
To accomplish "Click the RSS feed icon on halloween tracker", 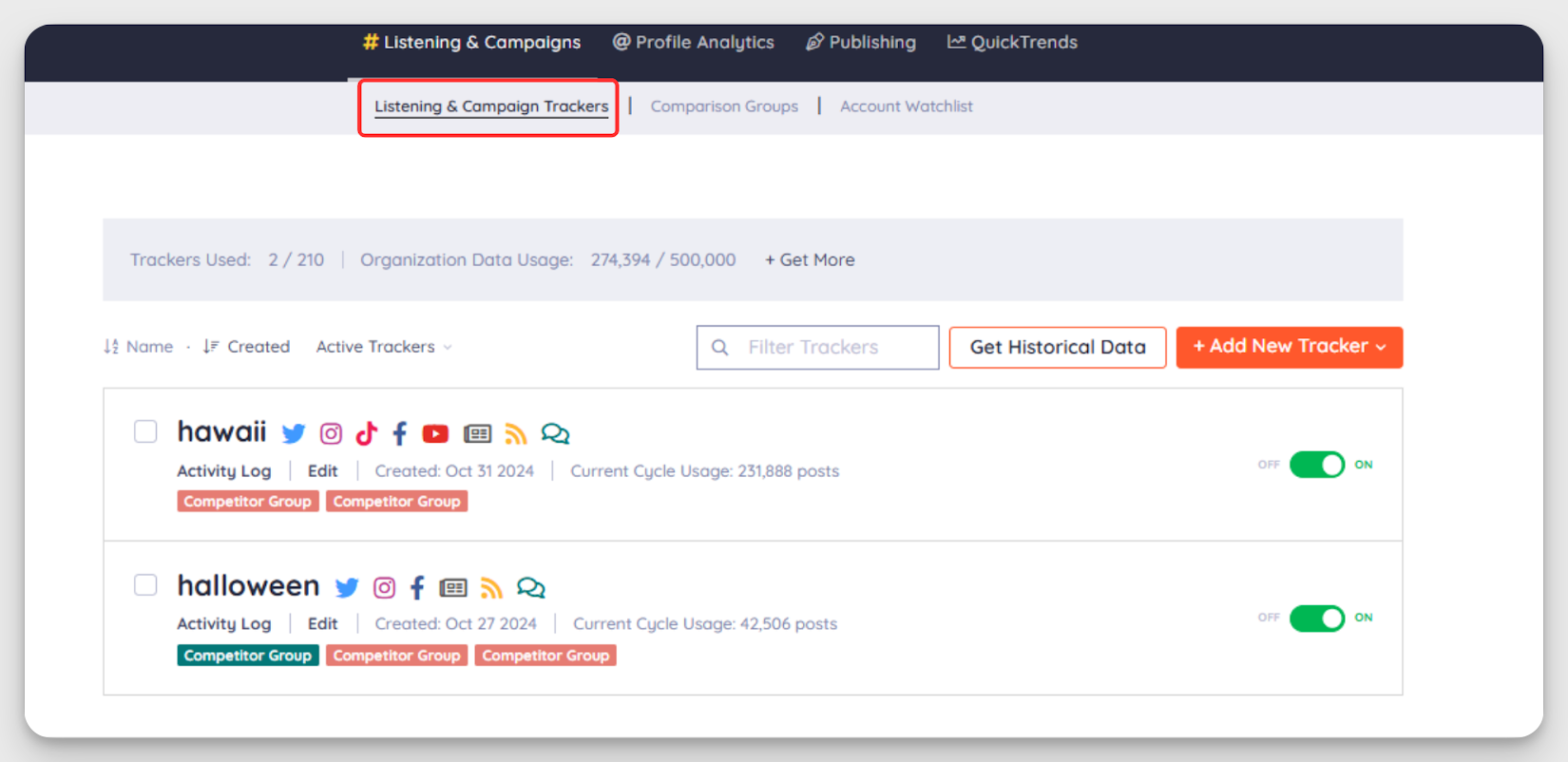I will click(491, 588).
